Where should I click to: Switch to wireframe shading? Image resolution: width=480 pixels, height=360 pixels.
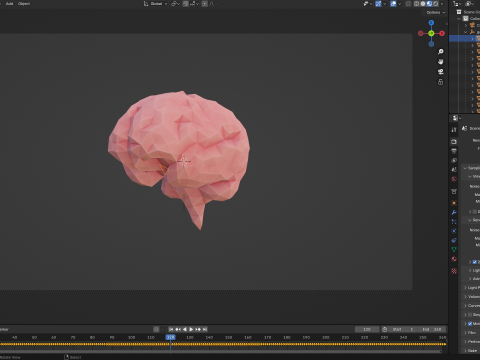[417, 4]
